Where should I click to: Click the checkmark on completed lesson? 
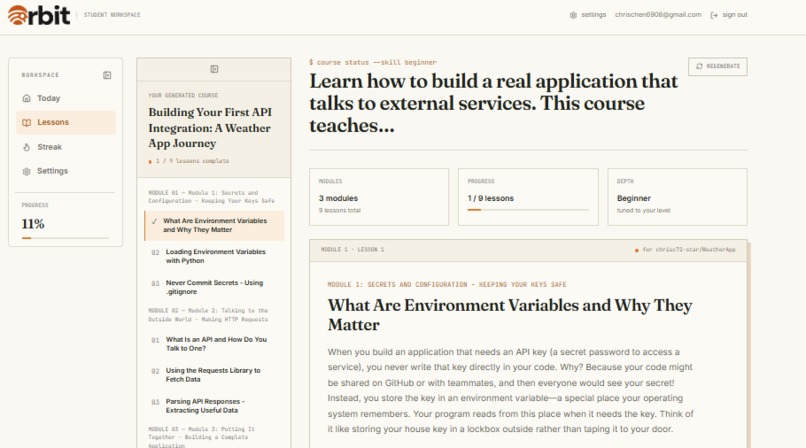(x=154, y=221)
